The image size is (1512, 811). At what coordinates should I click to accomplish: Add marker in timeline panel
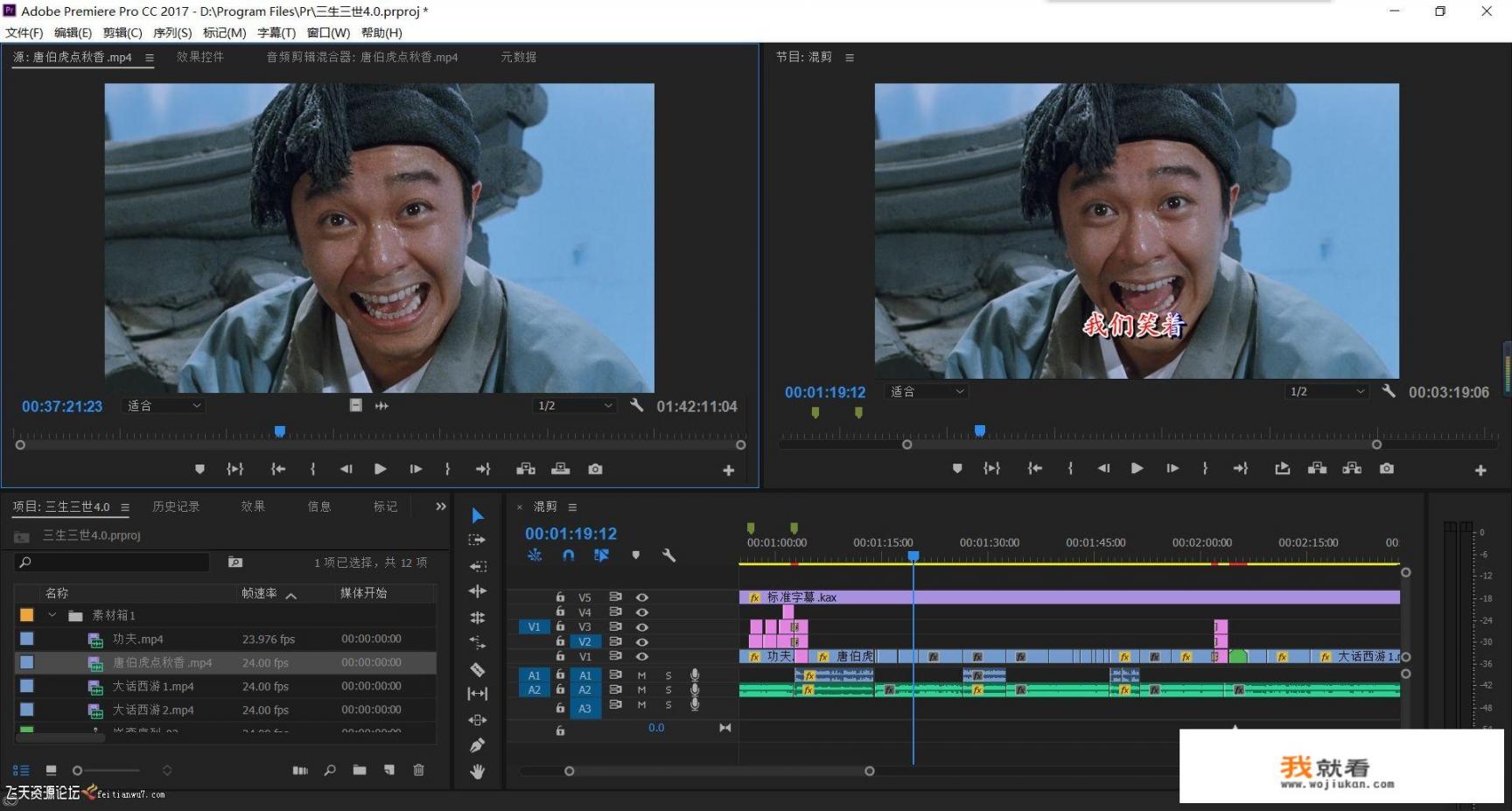[x=636, y=556]
